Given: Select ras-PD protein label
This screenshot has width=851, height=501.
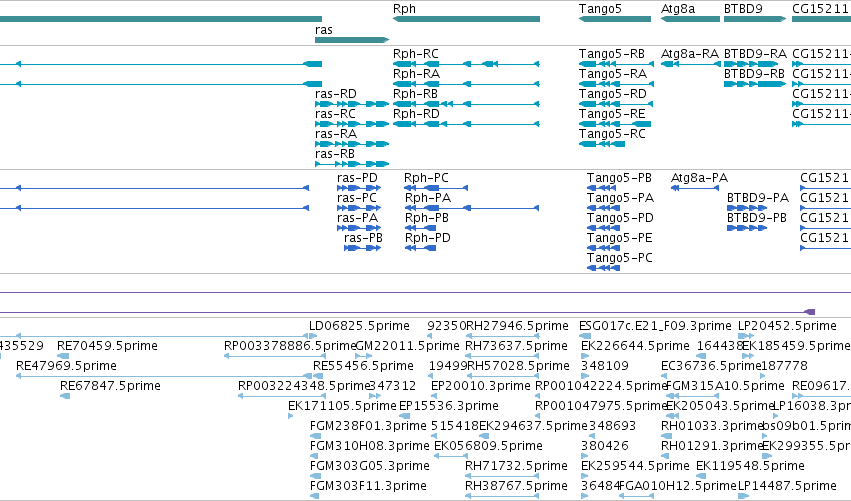Looking at the screenshot, I should click(x=357, y=178).
